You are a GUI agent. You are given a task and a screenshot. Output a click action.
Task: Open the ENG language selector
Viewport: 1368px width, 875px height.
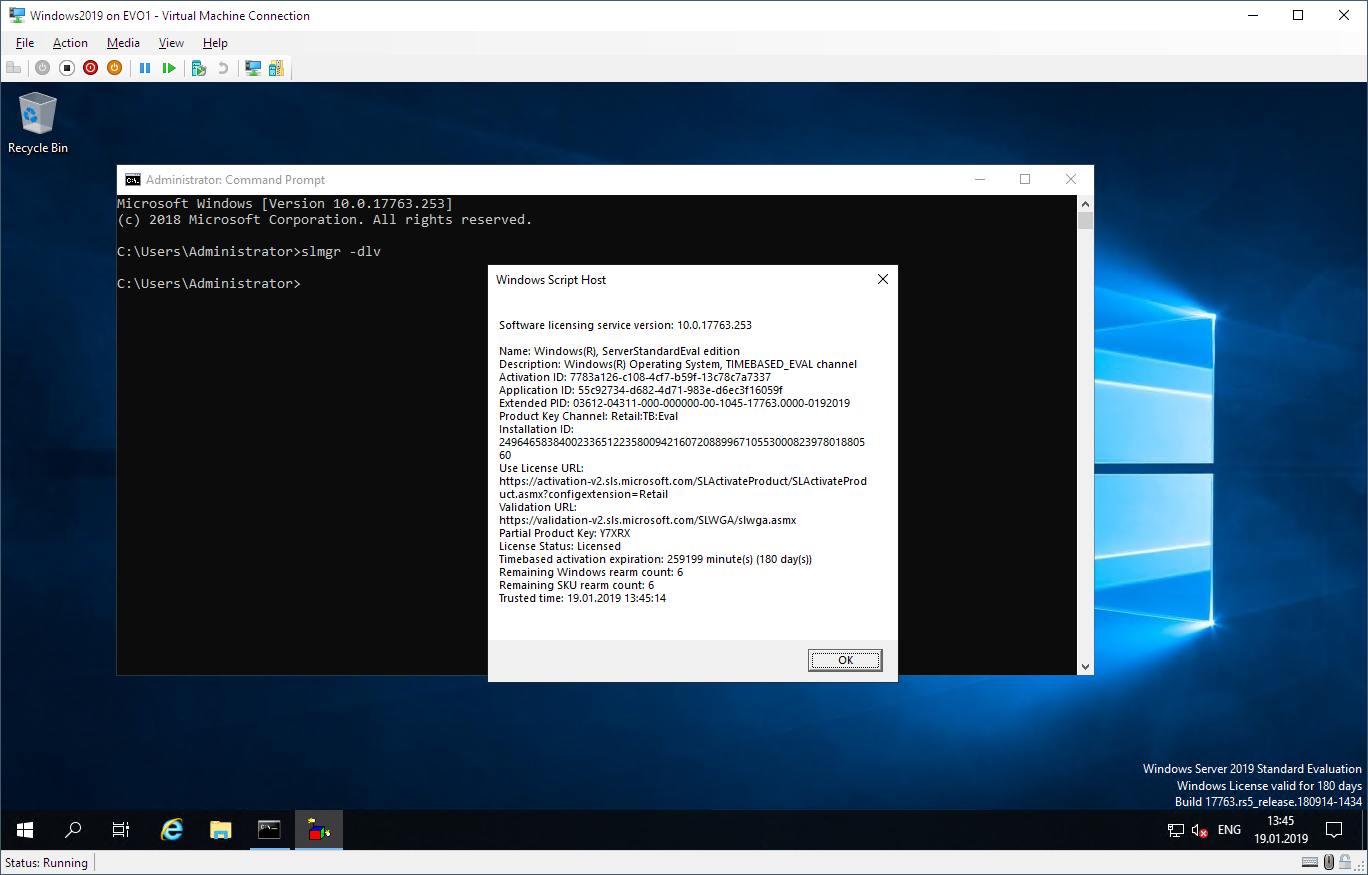pyautogui.click(x=1229, y=830)
